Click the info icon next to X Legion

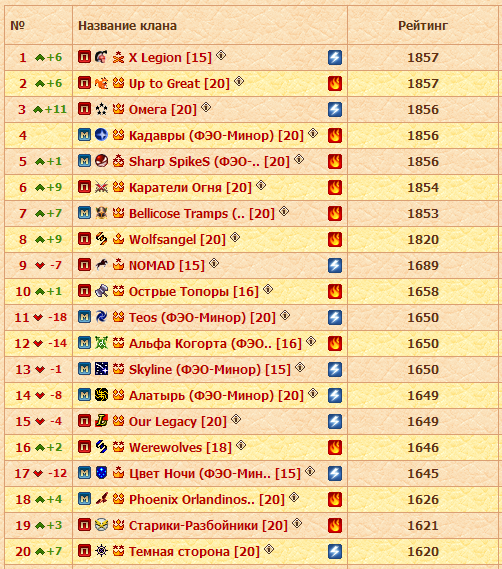point(221,55)
